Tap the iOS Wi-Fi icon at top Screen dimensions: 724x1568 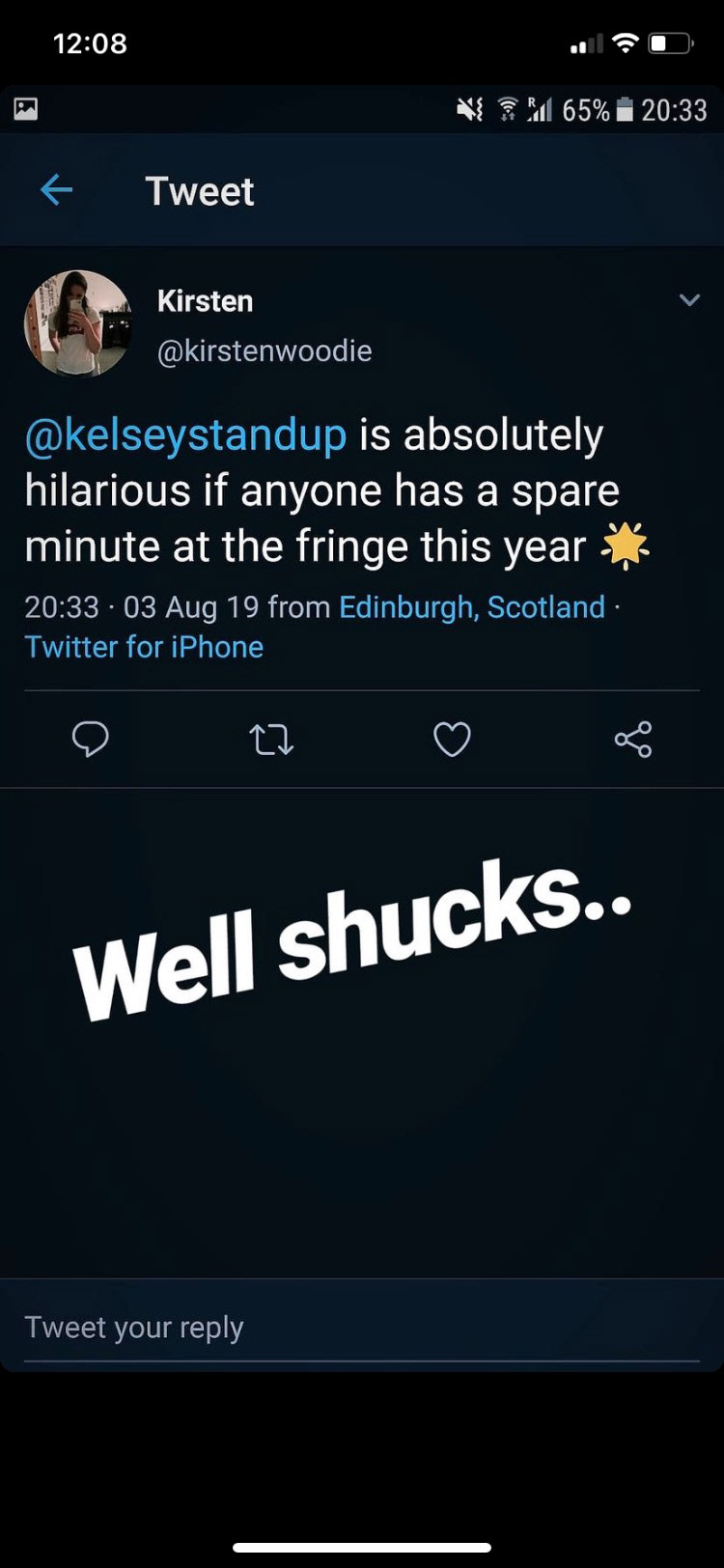(x=627, y=43)
